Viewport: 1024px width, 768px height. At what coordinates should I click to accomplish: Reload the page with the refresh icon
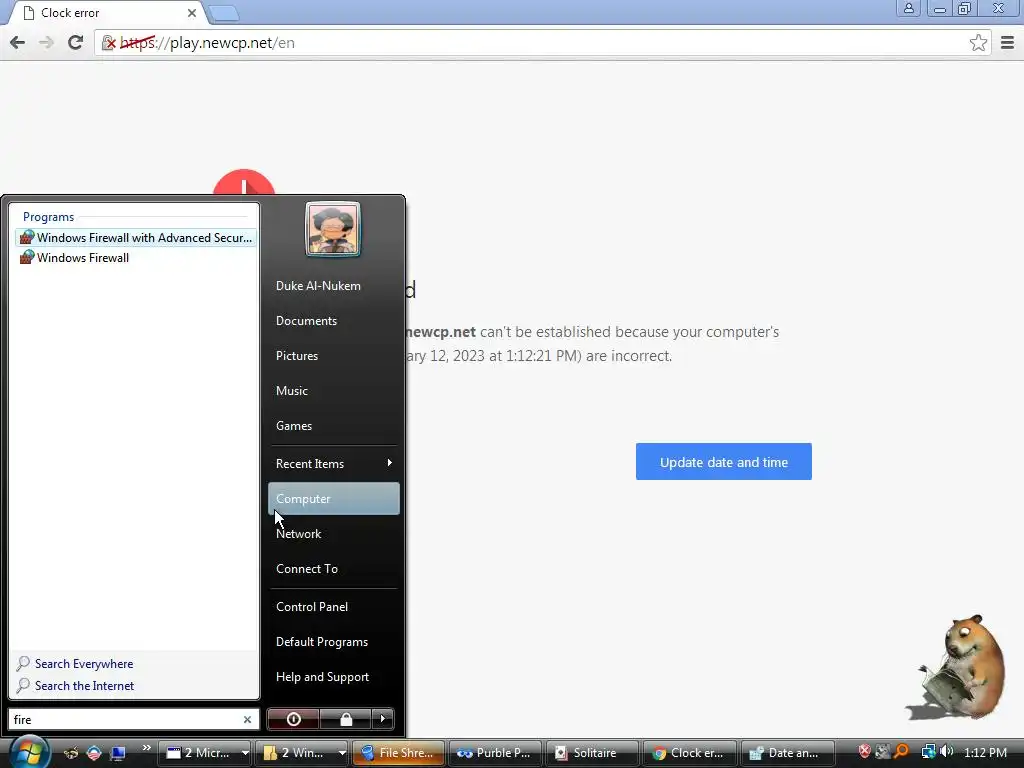pos(75,42)
